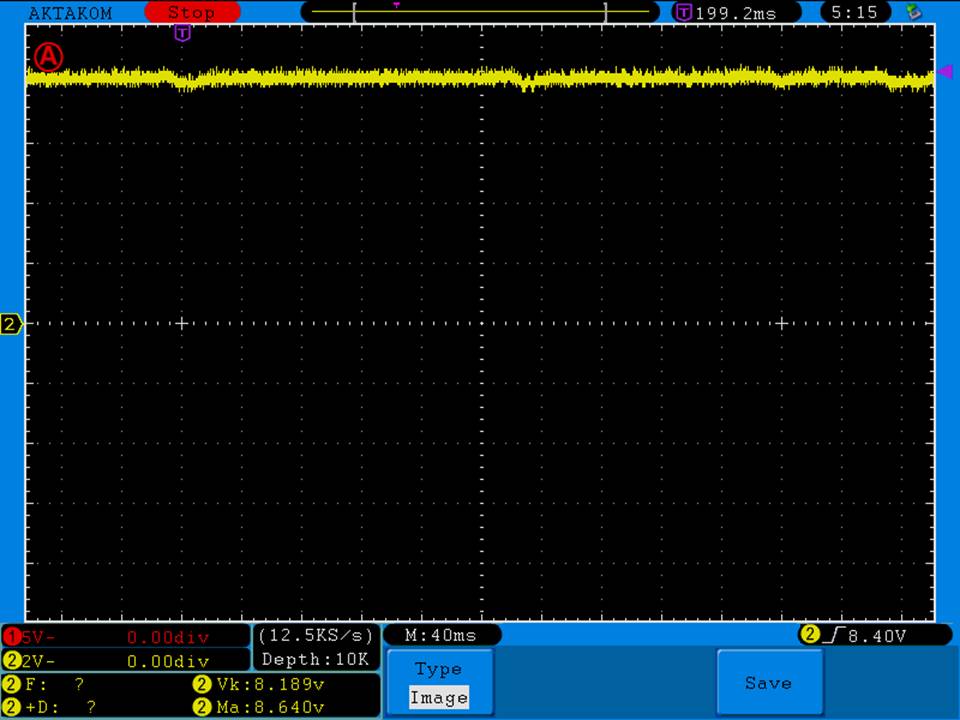
Task: Click the waveform memory position bar
Action: [x=480, y=12]
